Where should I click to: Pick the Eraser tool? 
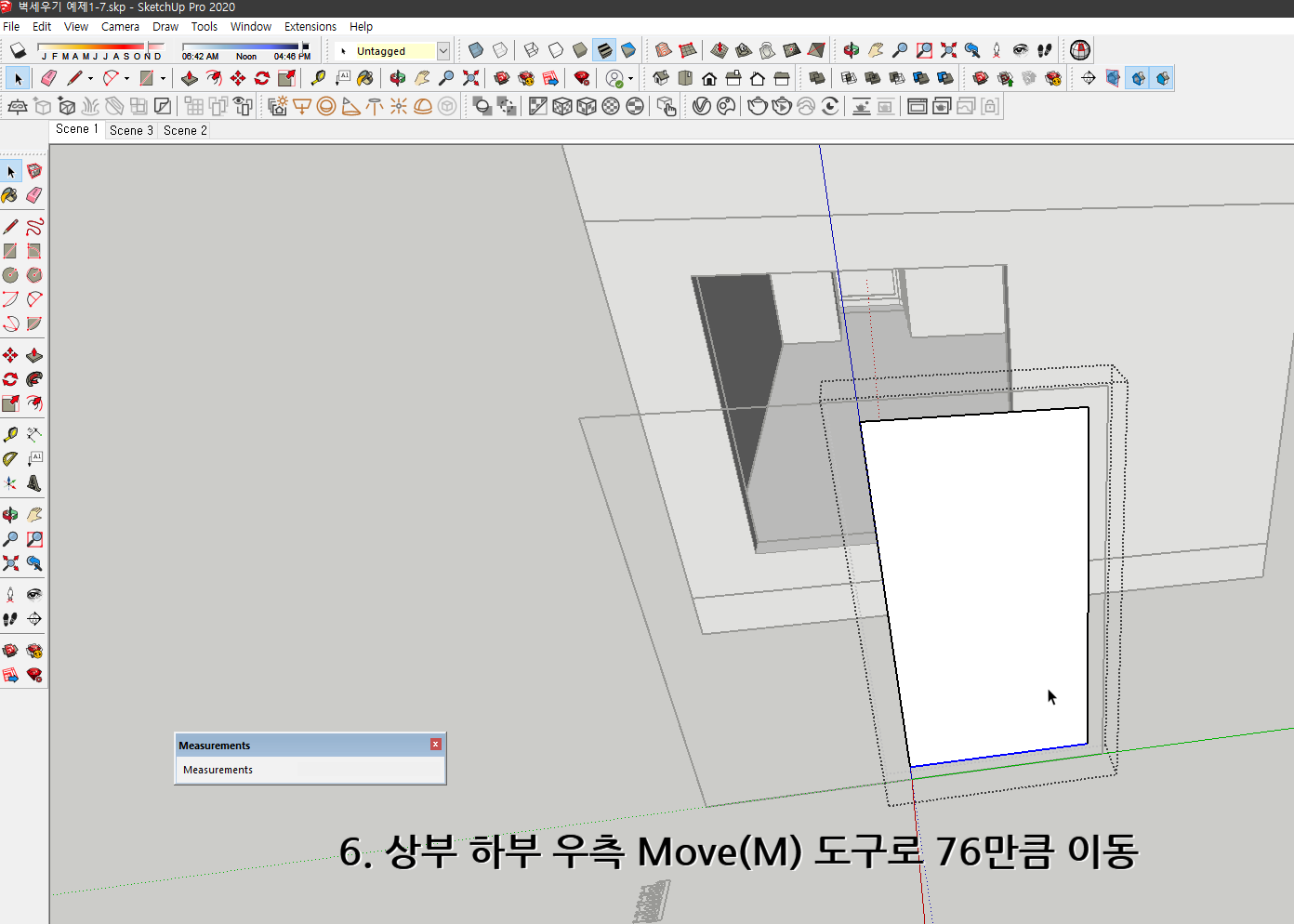[x=34, y=195]
